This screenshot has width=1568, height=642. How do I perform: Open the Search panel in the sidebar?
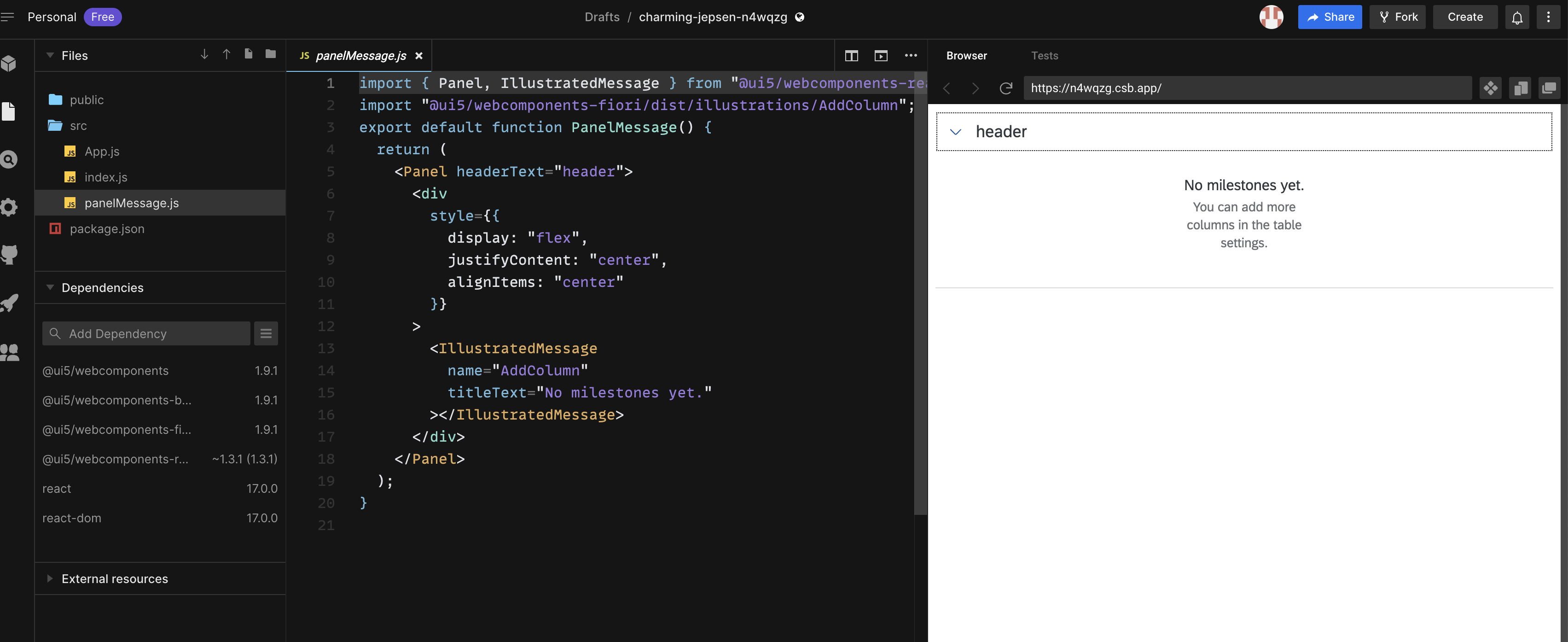(x=9, y=159)
